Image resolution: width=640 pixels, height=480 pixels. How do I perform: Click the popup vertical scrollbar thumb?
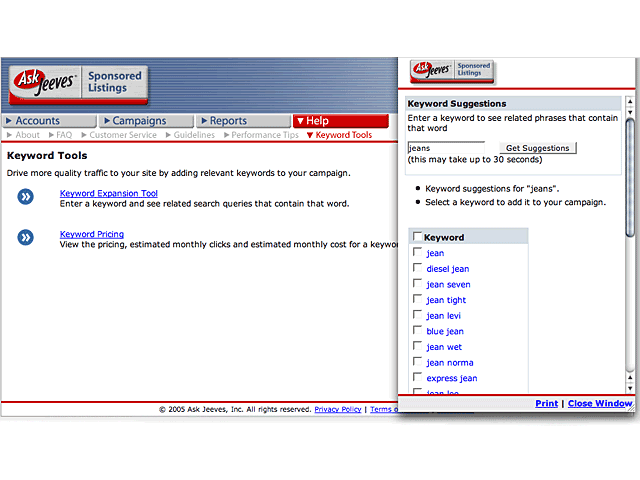pyautogui.click(x=630, y=176)
